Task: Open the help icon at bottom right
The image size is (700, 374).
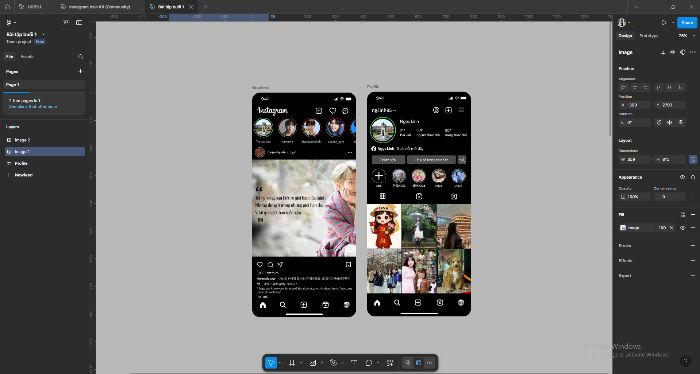Action: pos(685,361)
